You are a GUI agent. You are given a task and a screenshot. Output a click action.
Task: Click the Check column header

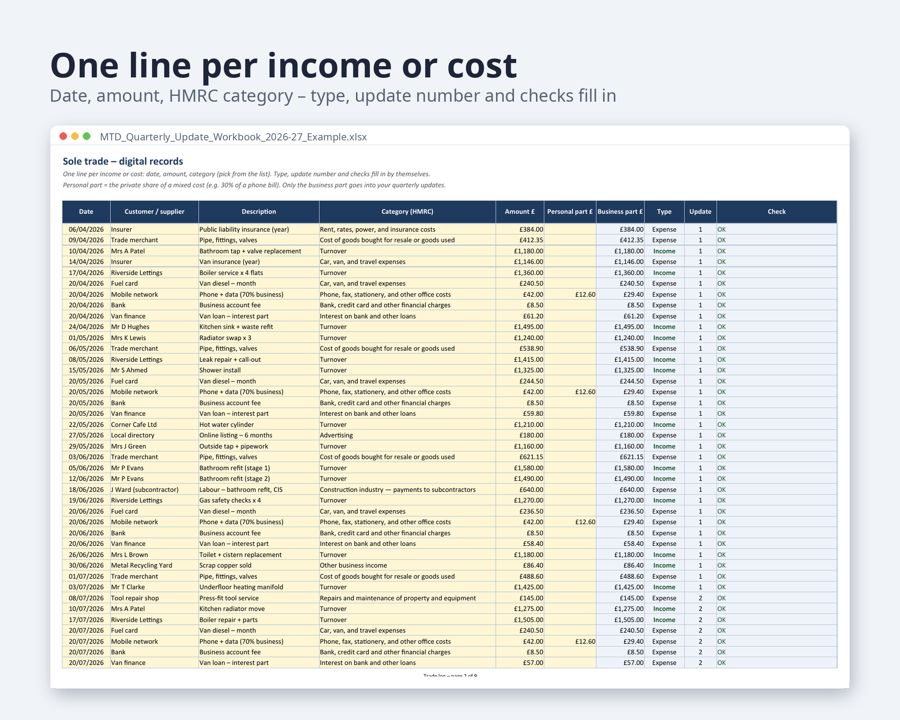[x=777, y=212]
